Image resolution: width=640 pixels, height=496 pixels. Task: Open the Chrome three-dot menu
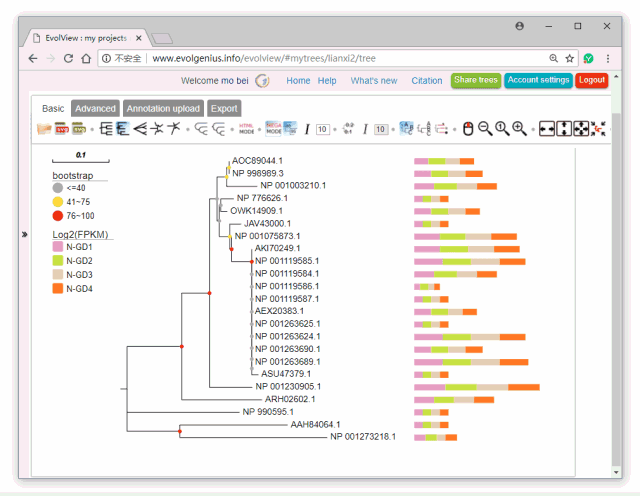608,58
